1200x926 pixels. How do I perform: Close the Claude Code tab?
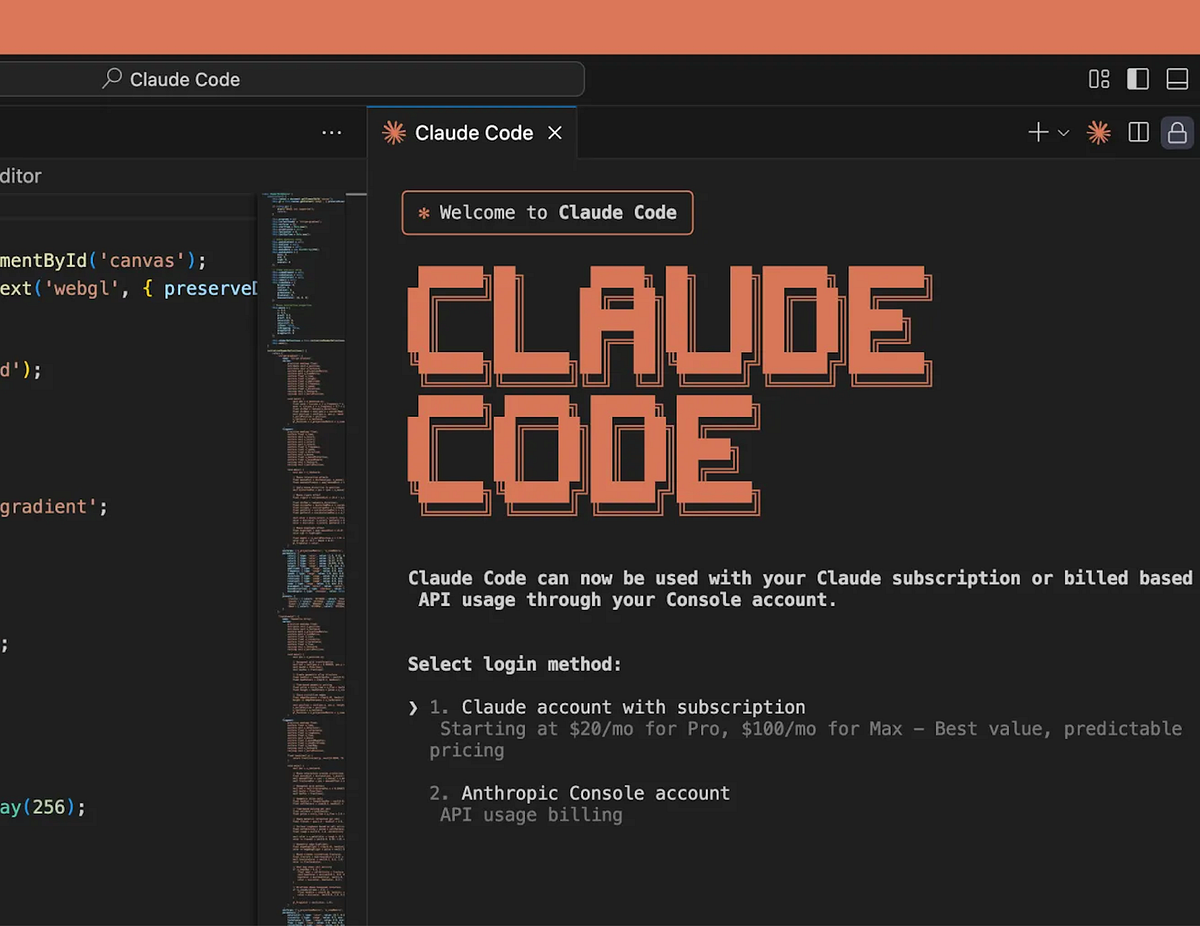[555, 133]
